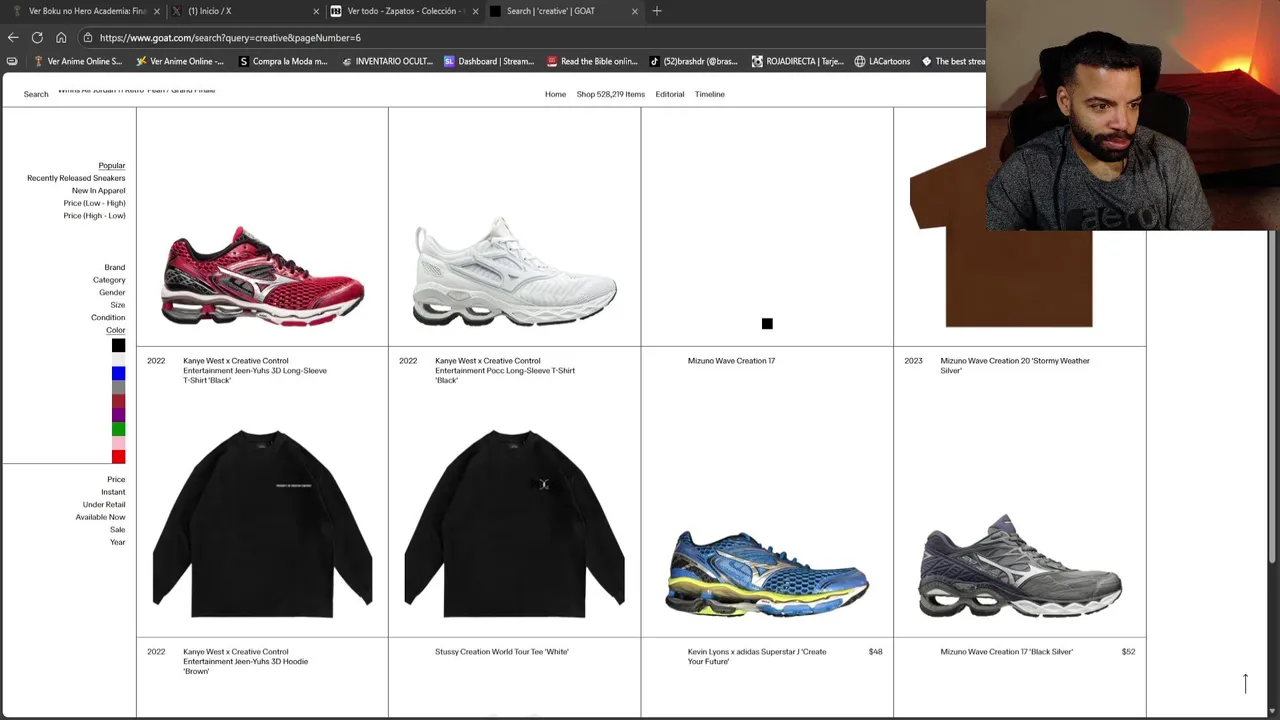The image size is (1280, 720).
Task: Open 'Stussy Creation World Tour Tee White'
Action: tap(502, 652)
